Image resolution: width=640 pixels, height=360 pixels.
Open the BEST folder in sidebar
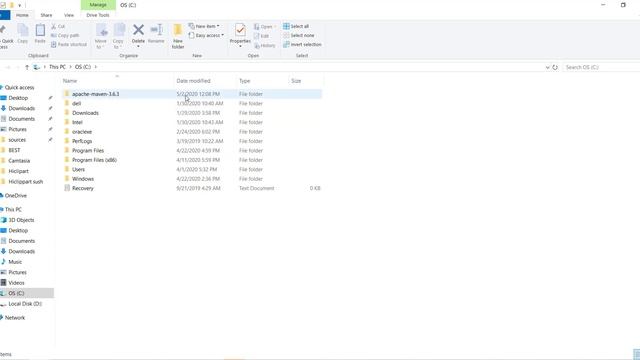coord(14,150)
